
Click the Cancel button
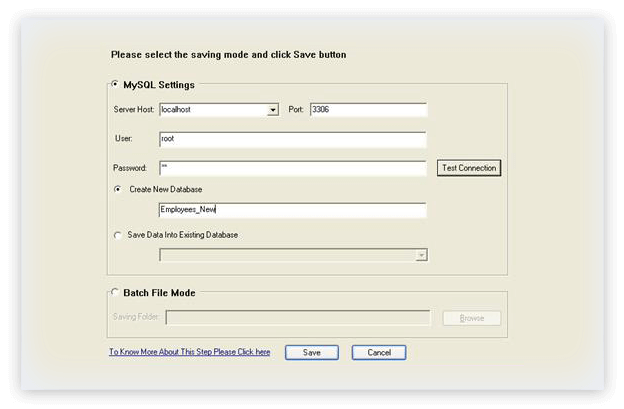[x=379, y=353]
